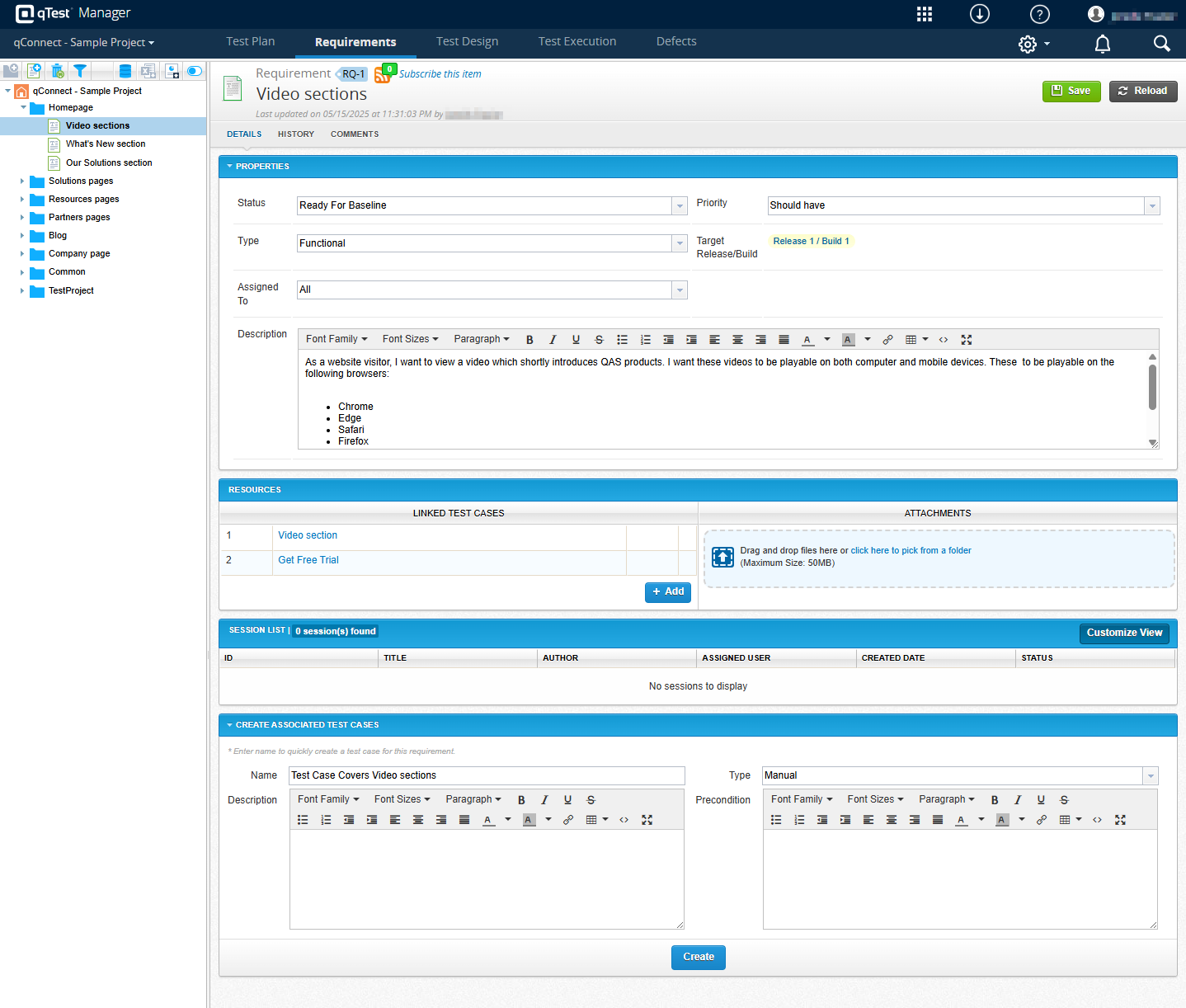Open the Get Free Trial test case link
This screenshot has width=1186, height=1008.
point(308,560)
